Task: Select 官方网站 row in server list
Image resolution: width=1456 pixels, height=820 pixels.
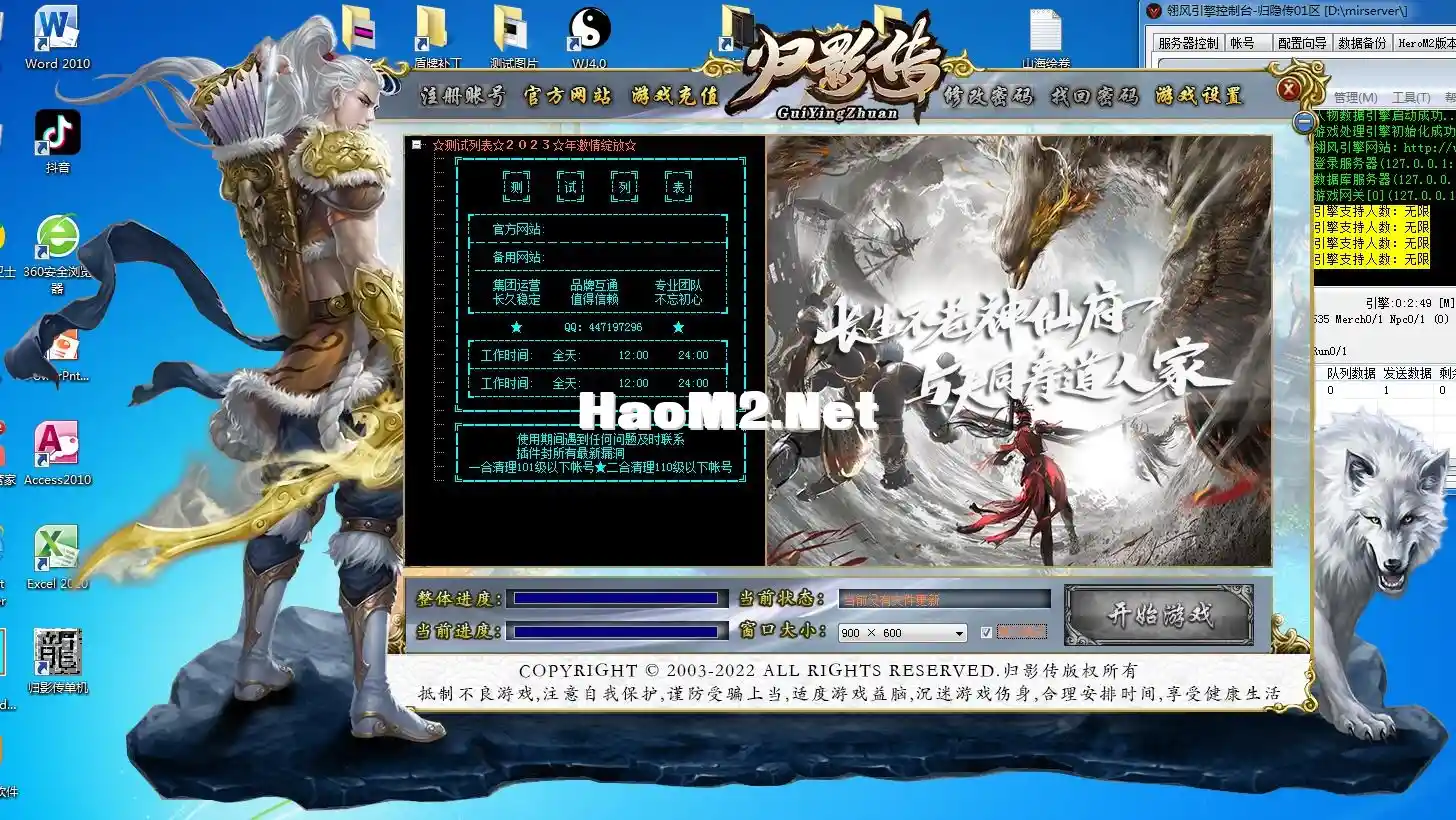Action: click(x=597, y=229)
